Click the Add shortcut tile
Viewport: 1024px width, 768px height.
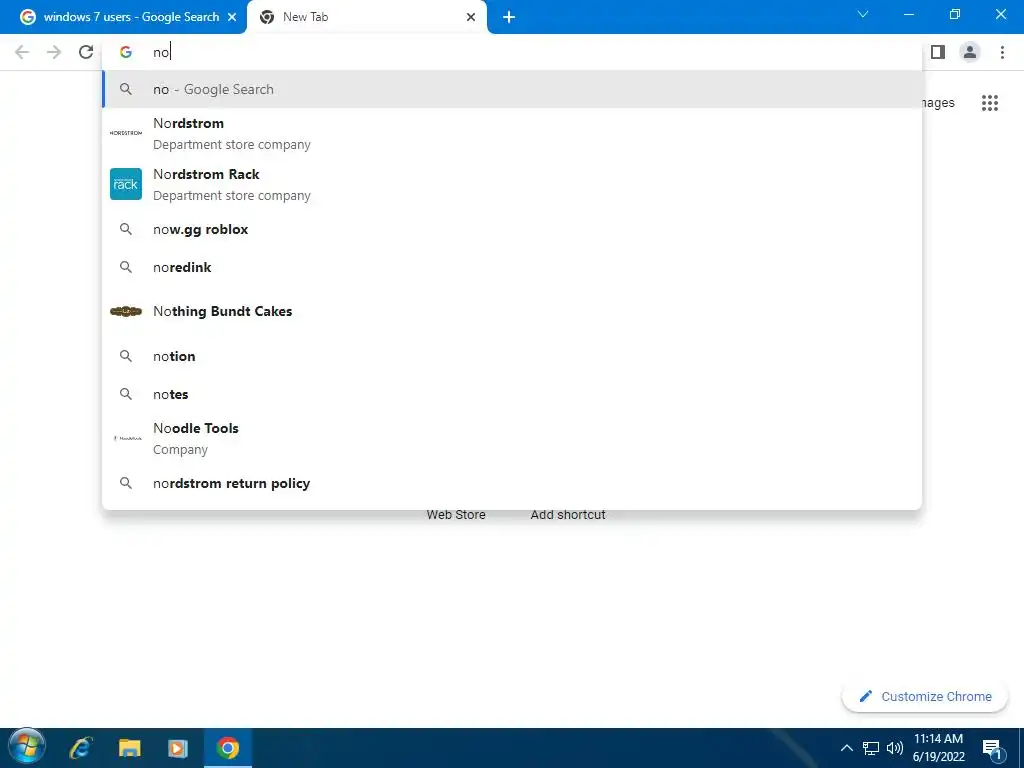(x=568, y=515)
